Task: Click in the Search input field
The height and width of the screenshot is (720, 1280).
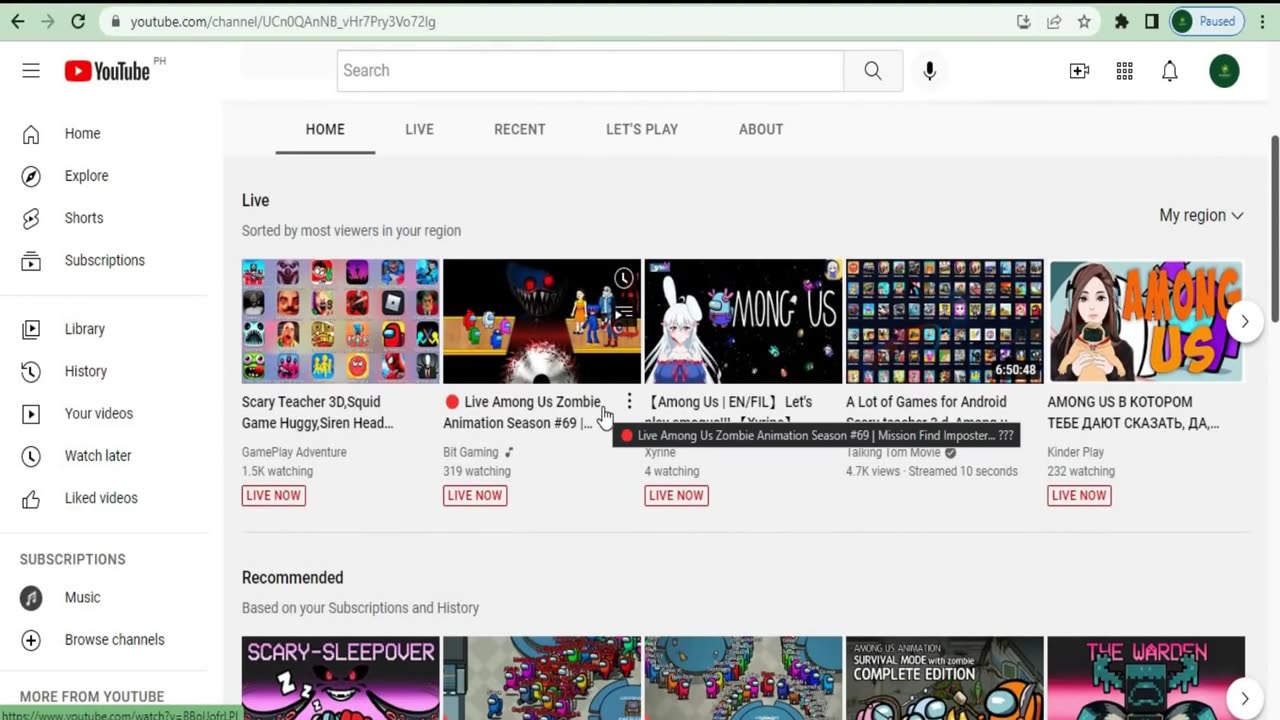Action: click(x=590, y=71)
